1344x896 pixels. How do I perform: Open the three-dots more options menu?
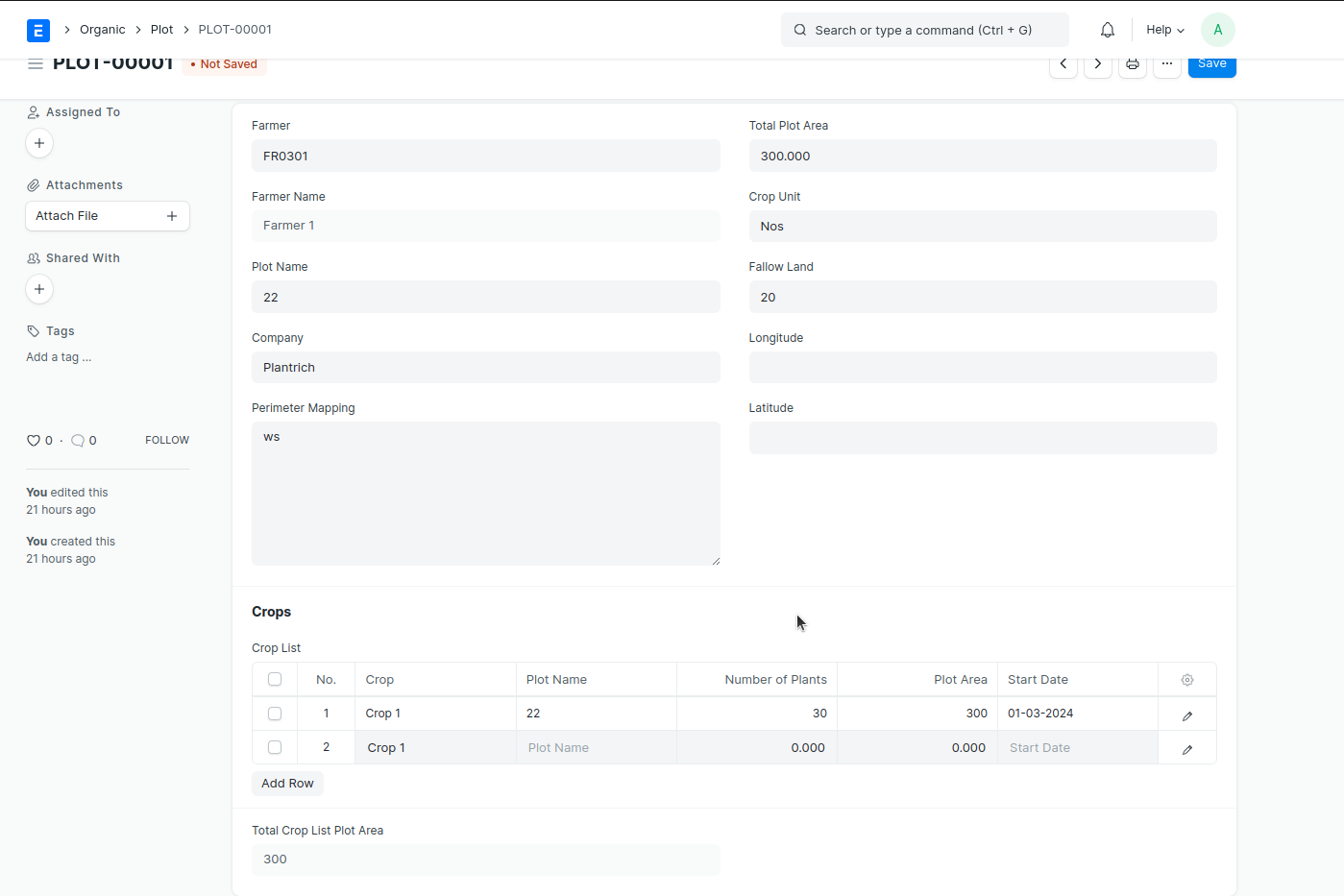click(x=1167, y=64)
